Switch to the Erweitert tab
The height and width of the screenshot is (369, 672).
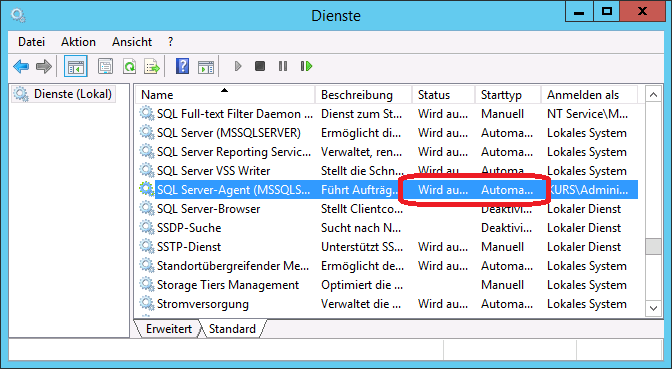(x=169, y=329)
